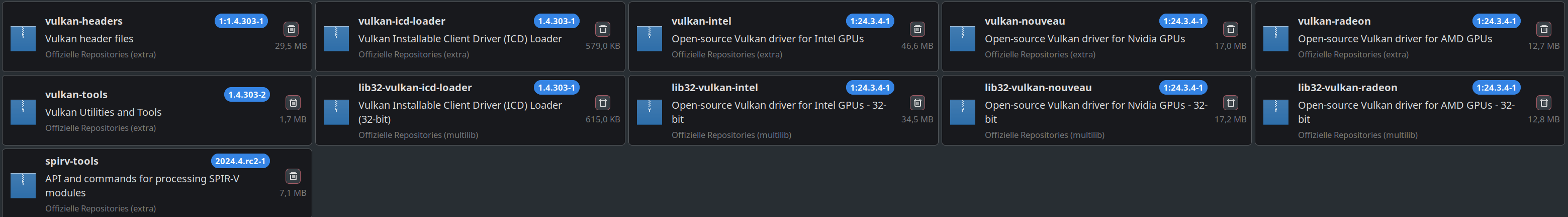Image resolution: width=1568 pixels, height=217 pixels.
Task: Click trash icon for lib32-vulkan-icd-loader
Action: click(603, 103)
